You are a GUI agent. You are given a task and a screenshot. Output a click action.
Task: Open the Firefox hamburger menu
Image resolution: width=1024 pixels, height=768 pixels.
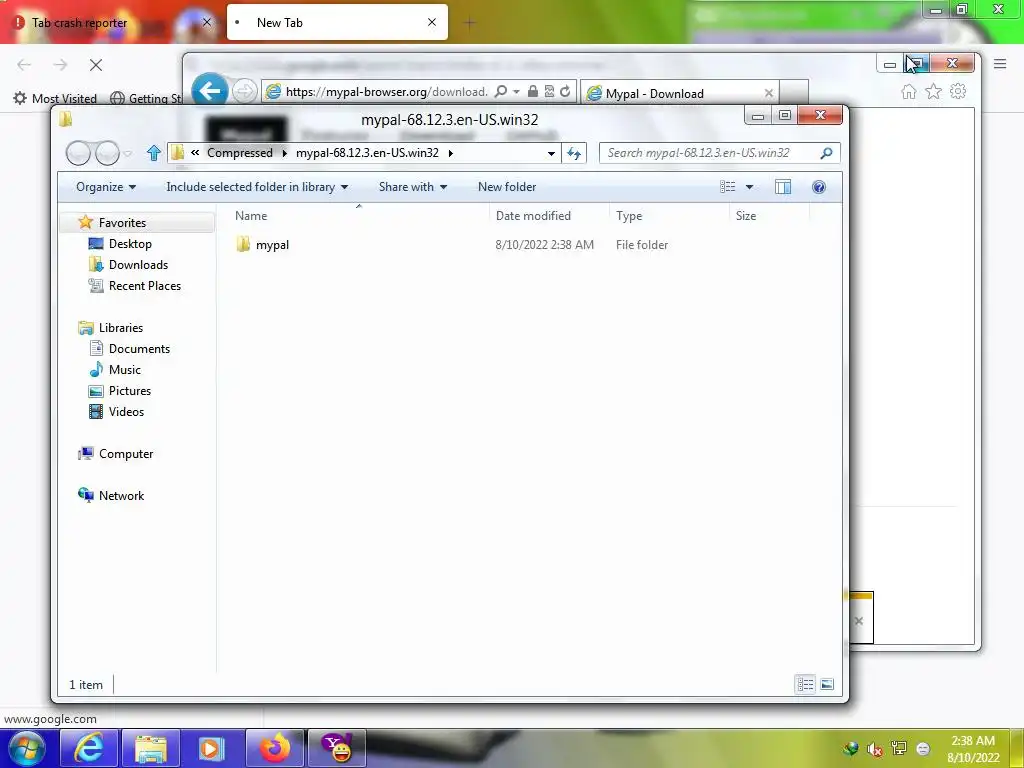pos(1000,63)
